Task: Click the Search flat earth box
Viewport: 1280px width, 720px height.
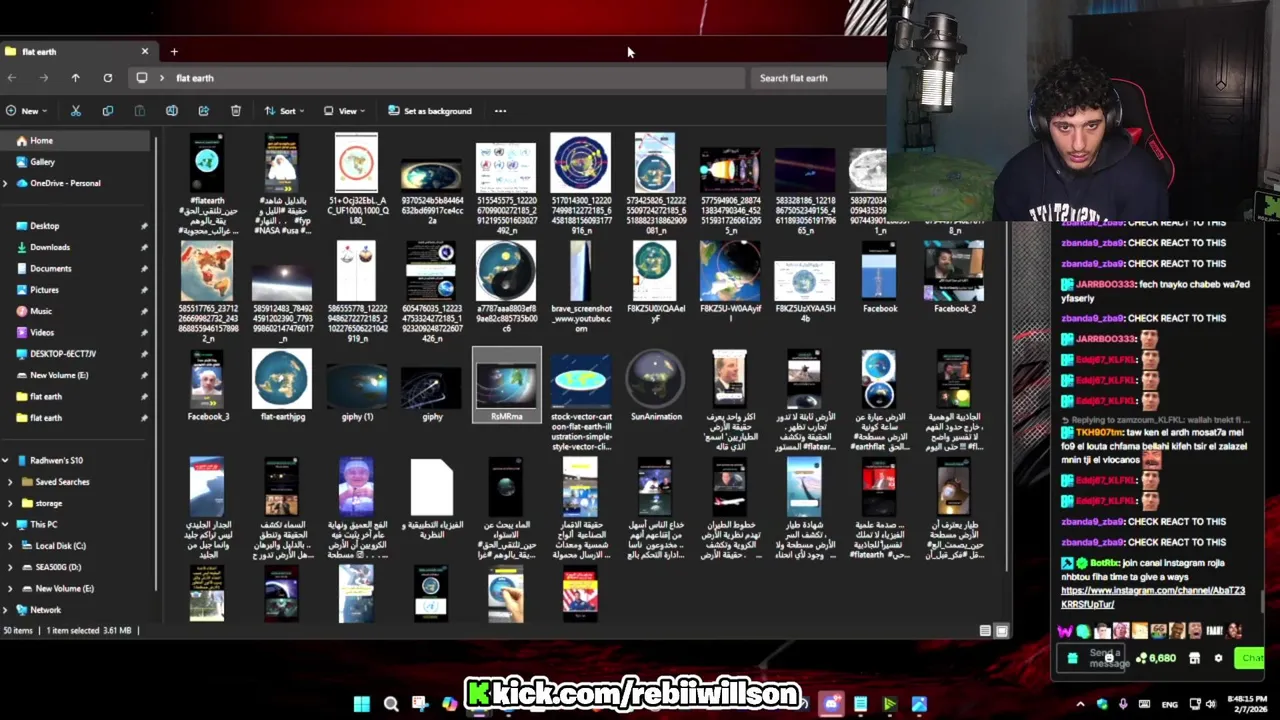Action: pos(817,78)
